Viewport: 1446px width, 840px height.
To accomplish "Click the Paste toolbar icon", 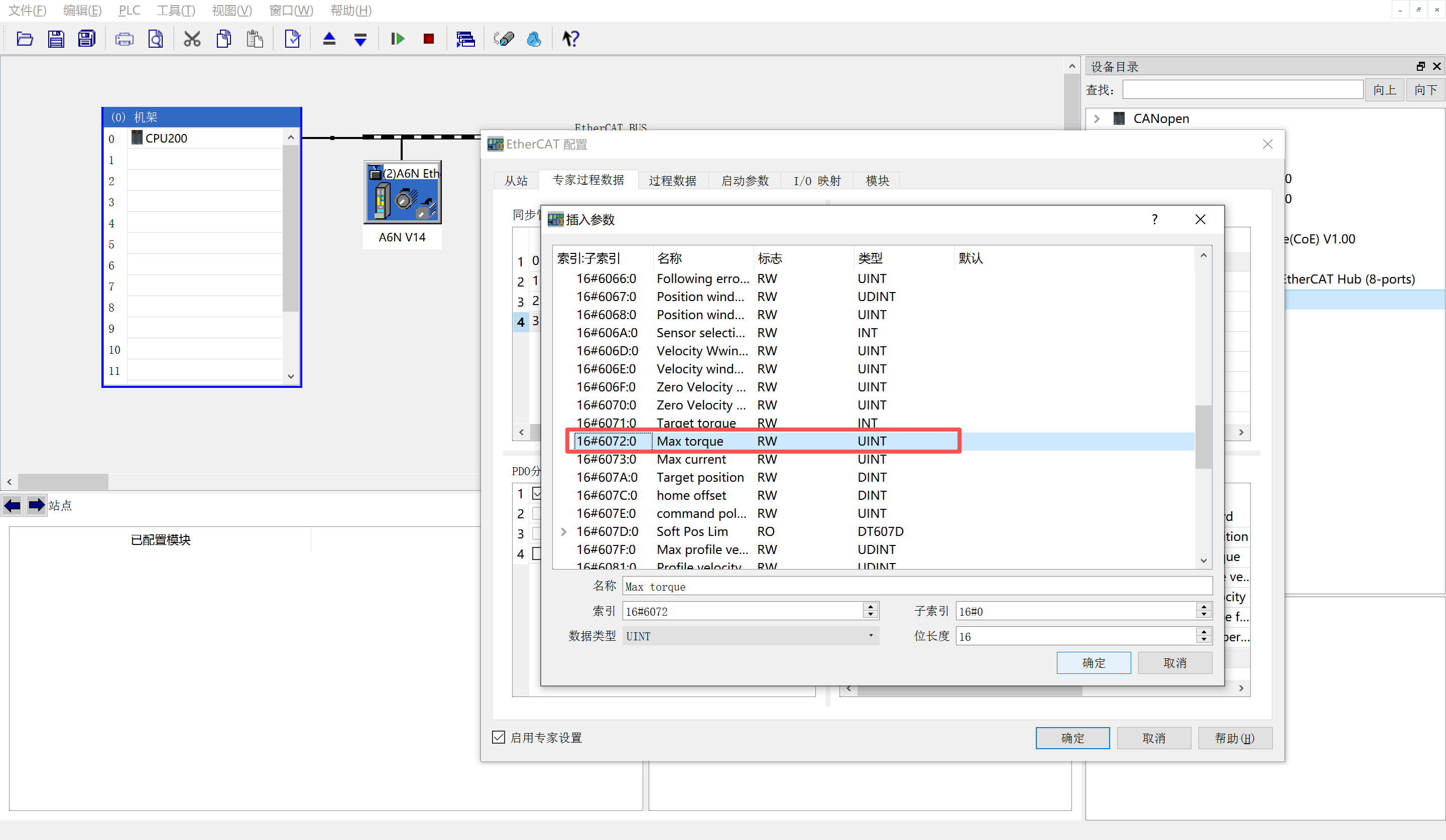I will (x=255, y=39).
